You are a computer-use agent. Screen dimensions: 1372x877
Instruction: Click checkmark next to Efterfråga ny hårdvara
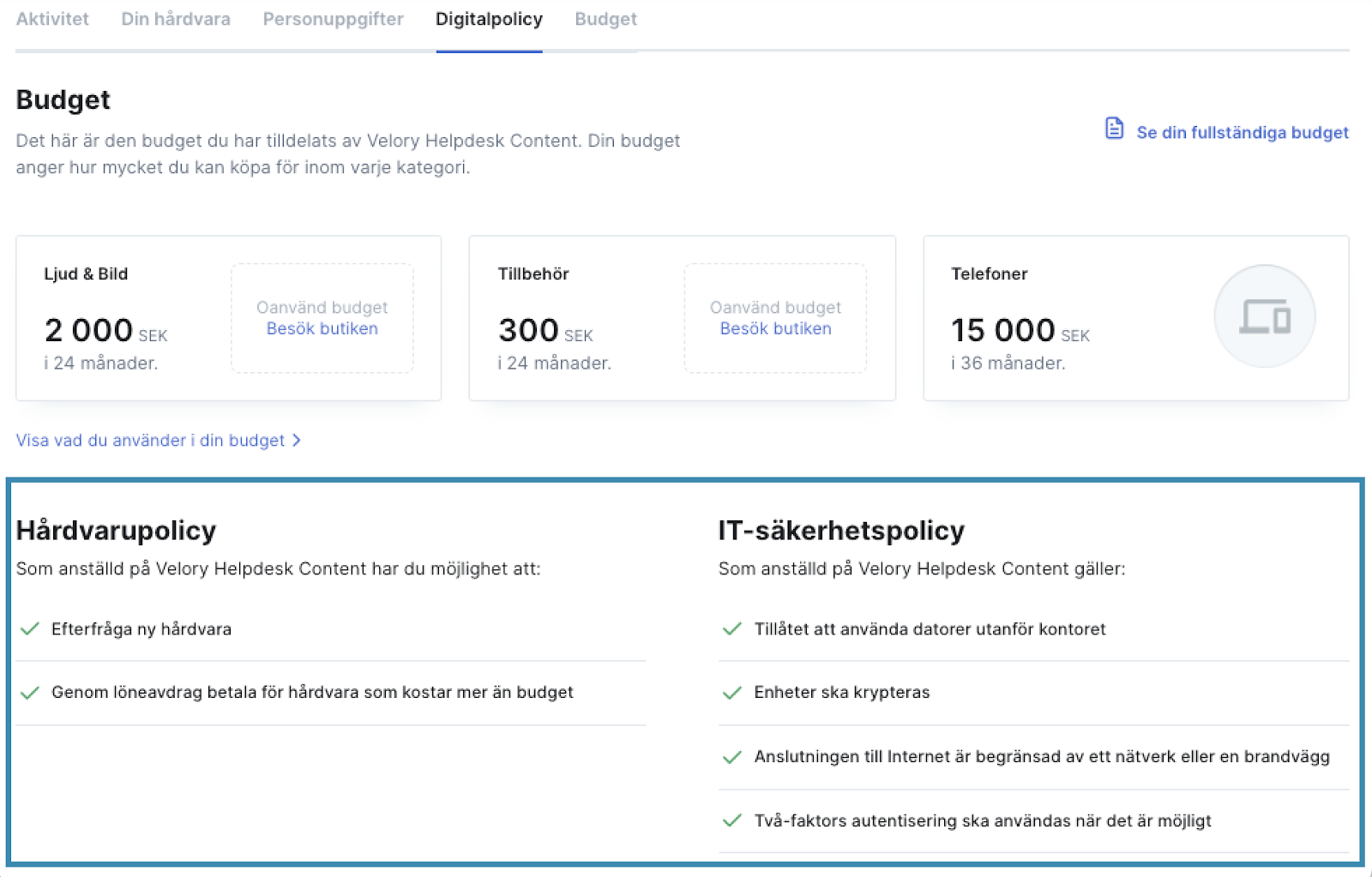coord(30,629)
